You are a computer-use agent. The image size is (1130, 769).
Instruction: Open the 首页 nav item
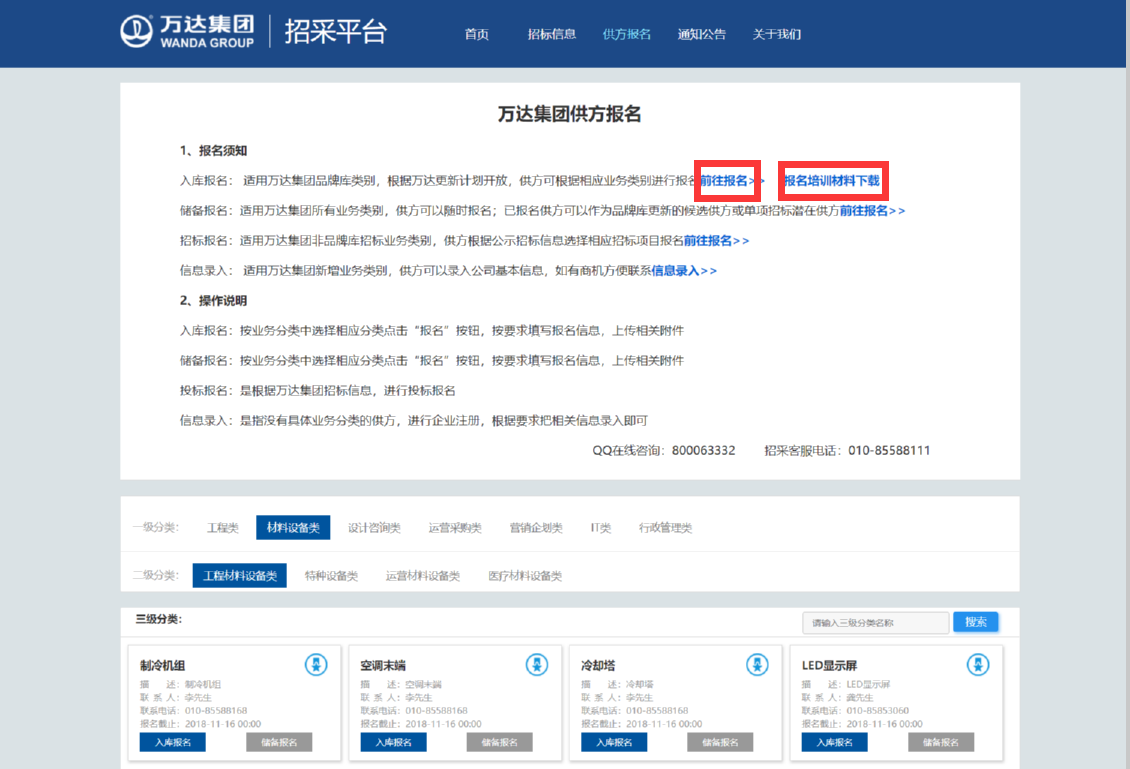476,34
